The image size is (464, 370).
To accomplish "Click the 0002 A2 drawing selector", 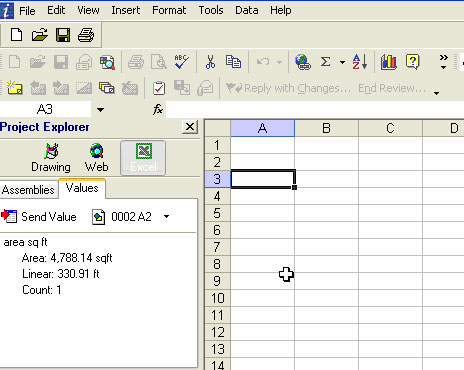I will click(x=131, y=217).
